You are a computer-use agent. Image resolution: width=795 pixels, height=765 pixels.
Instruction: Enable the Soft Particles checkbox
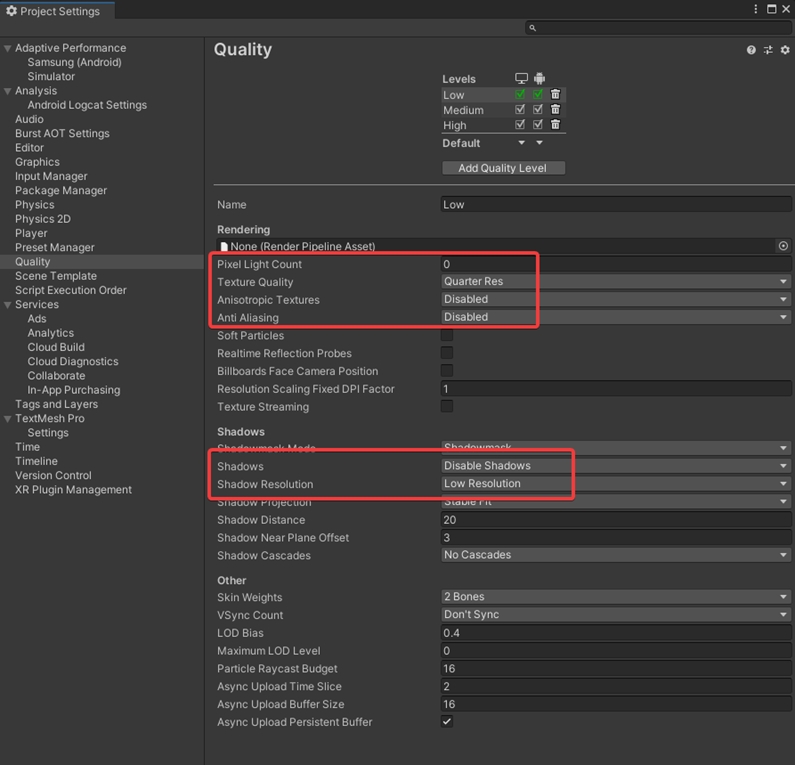coord(447,335)
